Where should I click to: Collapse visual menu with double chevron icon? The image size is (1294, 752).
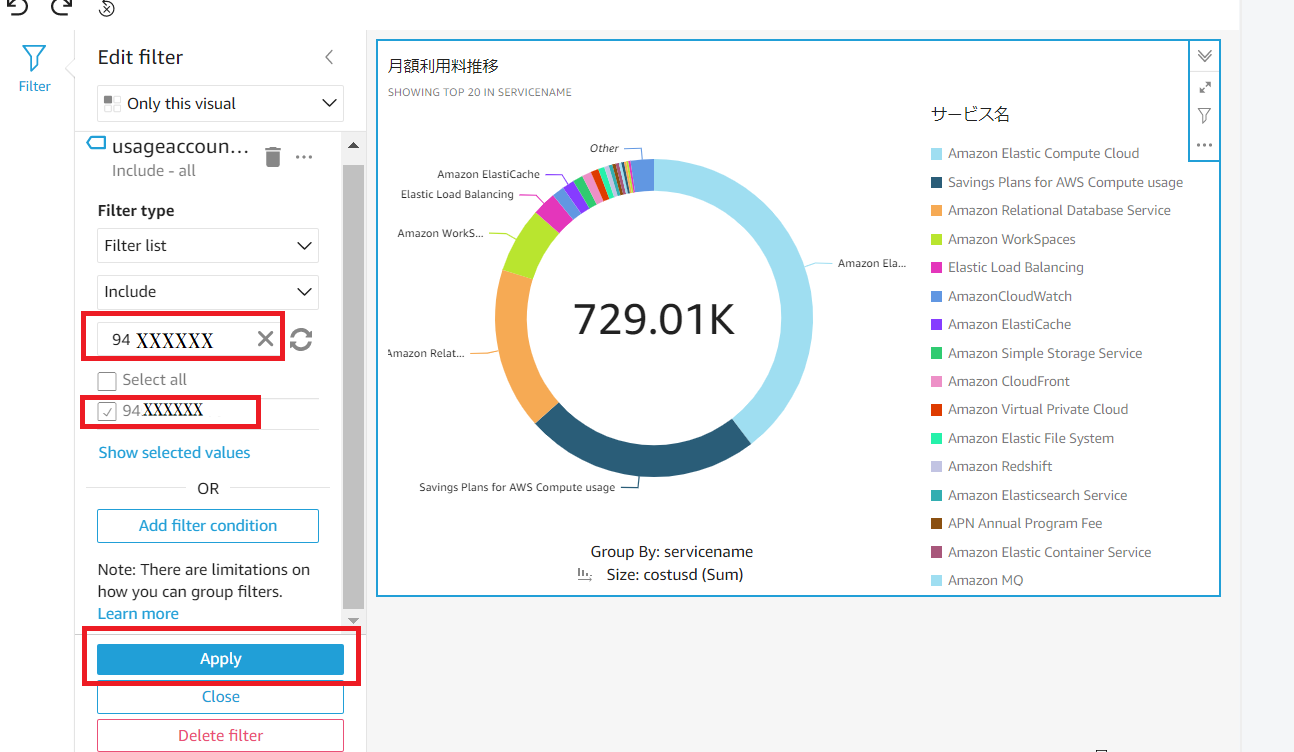point(1204,57)
